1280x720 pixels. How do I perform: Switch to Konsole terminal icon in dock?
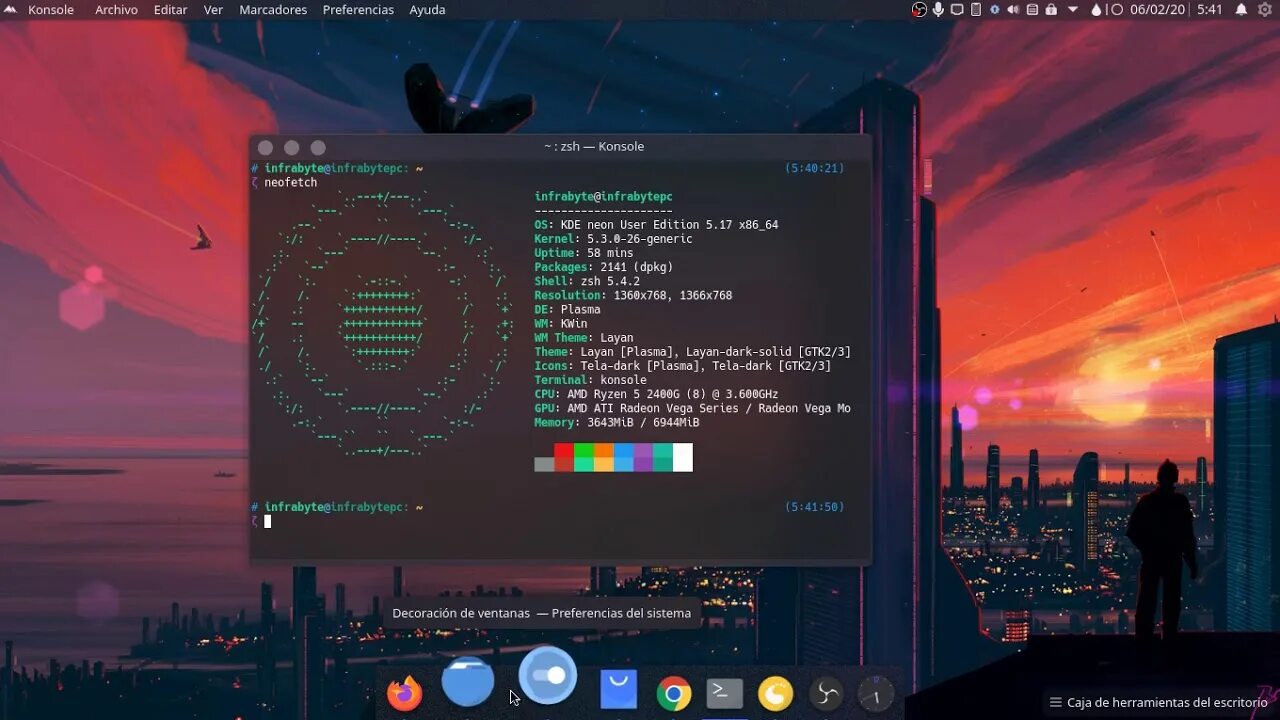(725, 692)
